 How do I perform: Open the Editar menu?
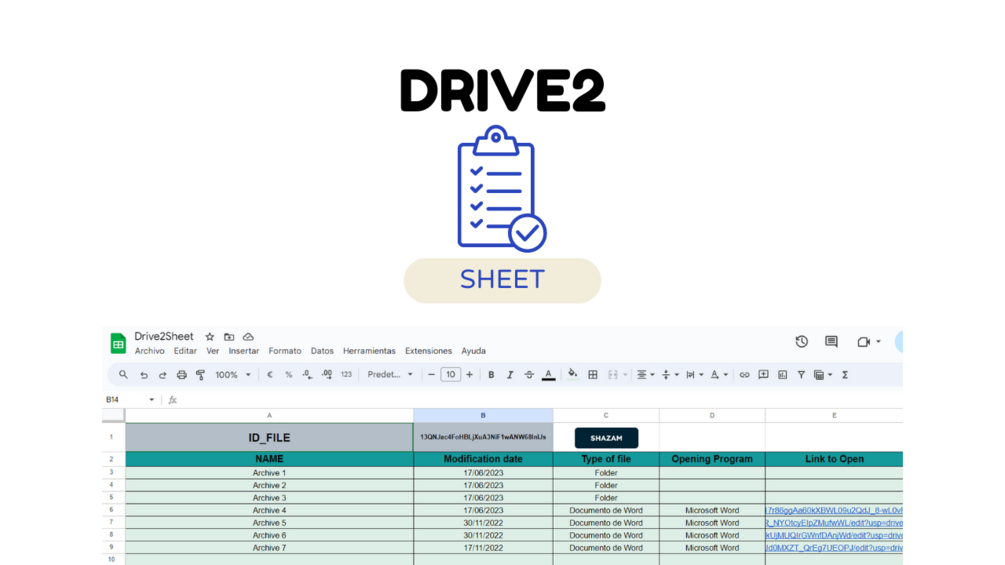point(185,351)
